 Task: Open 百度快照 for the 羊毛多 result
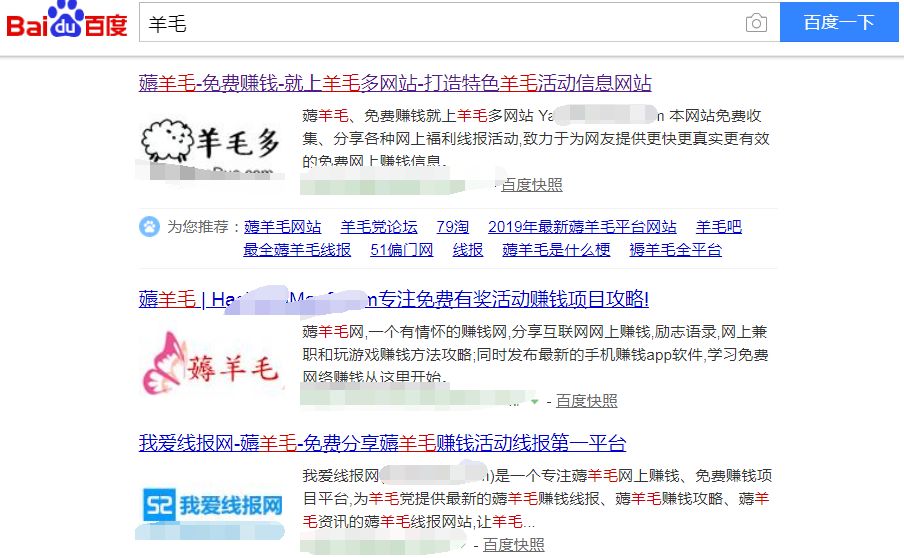click(532, 185)
